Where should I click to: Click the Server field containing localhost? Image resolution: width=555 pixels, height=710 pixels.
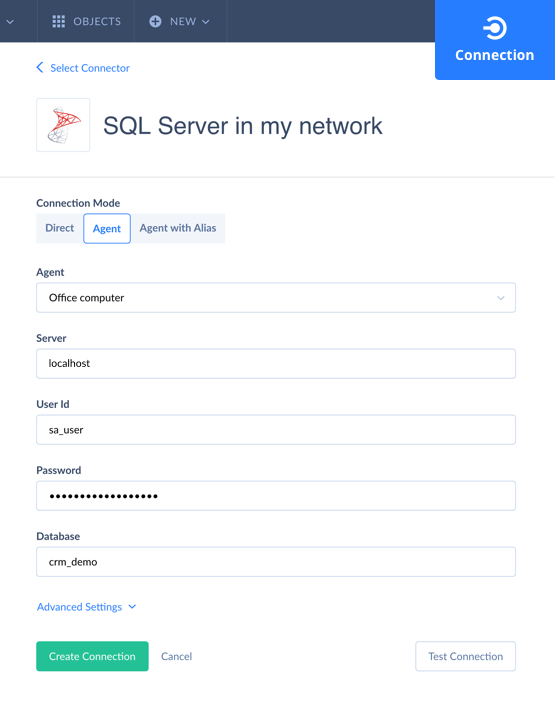(x=276, y=364)
